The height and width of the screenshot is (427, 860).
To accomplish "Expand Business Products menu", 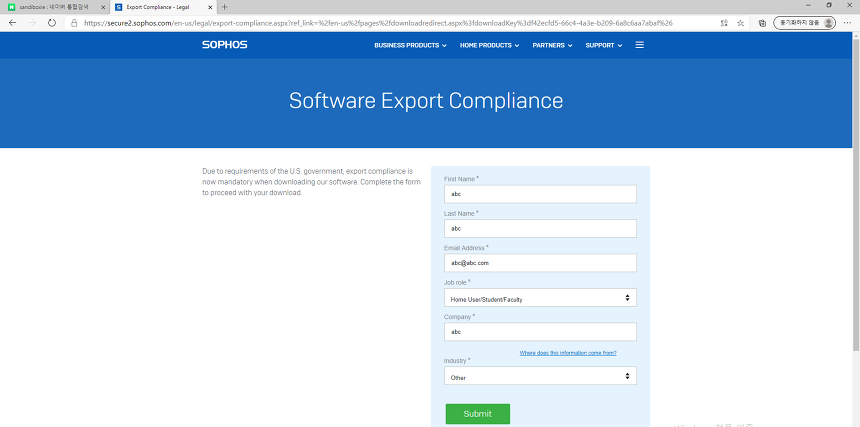I will pyautogui.click(x=410, y=45).
